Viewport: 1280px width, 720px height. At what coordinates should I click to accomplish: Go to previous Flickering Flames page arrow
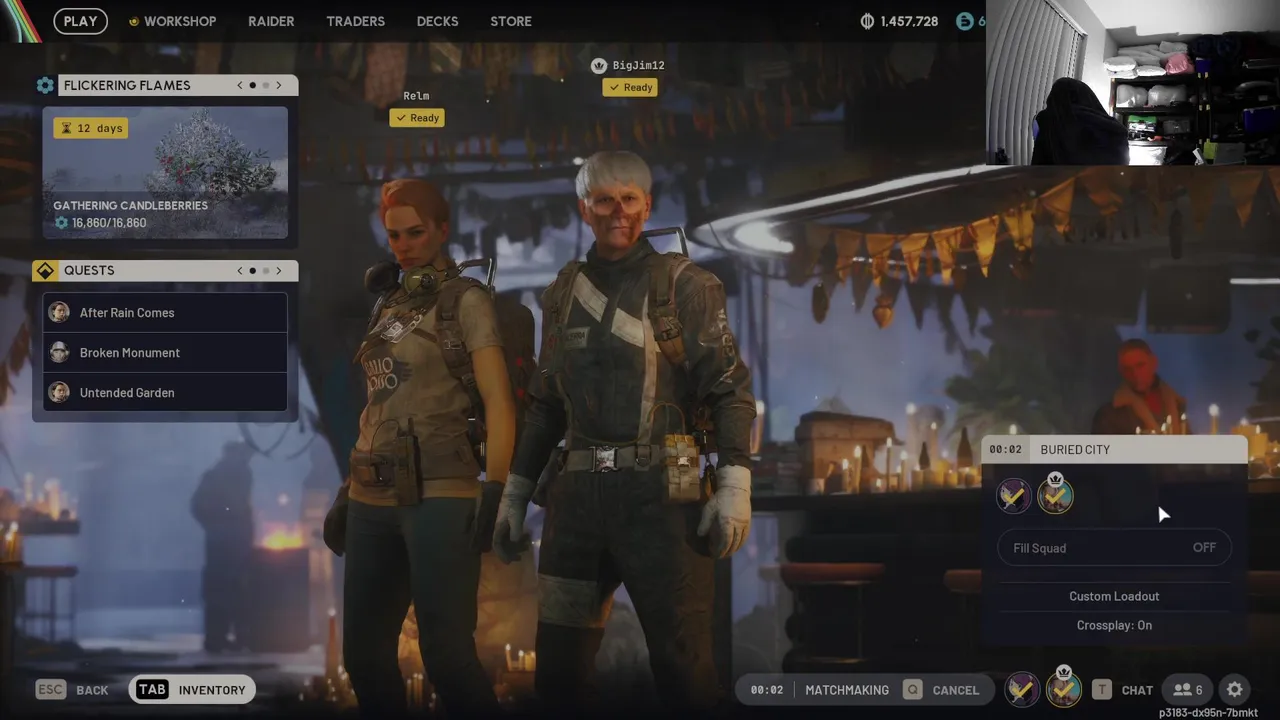[x=240, y=85]
